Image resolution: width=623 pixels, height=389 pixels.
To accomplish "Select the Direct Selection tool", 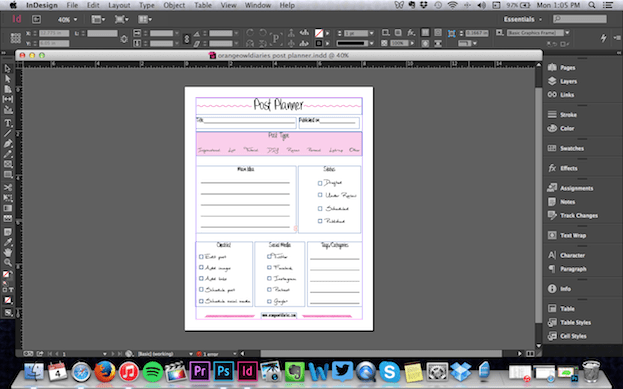I will point(8,79).
